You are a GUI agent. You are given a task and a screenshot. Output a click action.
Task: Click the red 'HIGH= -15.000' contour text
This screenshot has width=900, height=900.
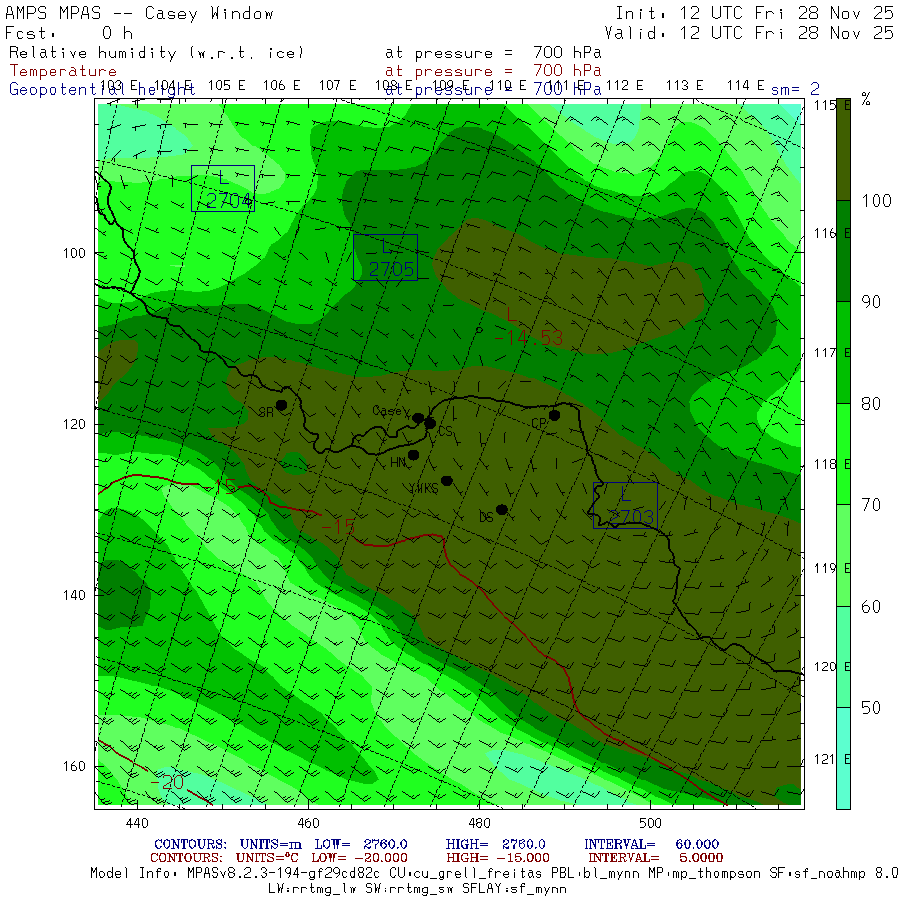[x=498, y=858]
